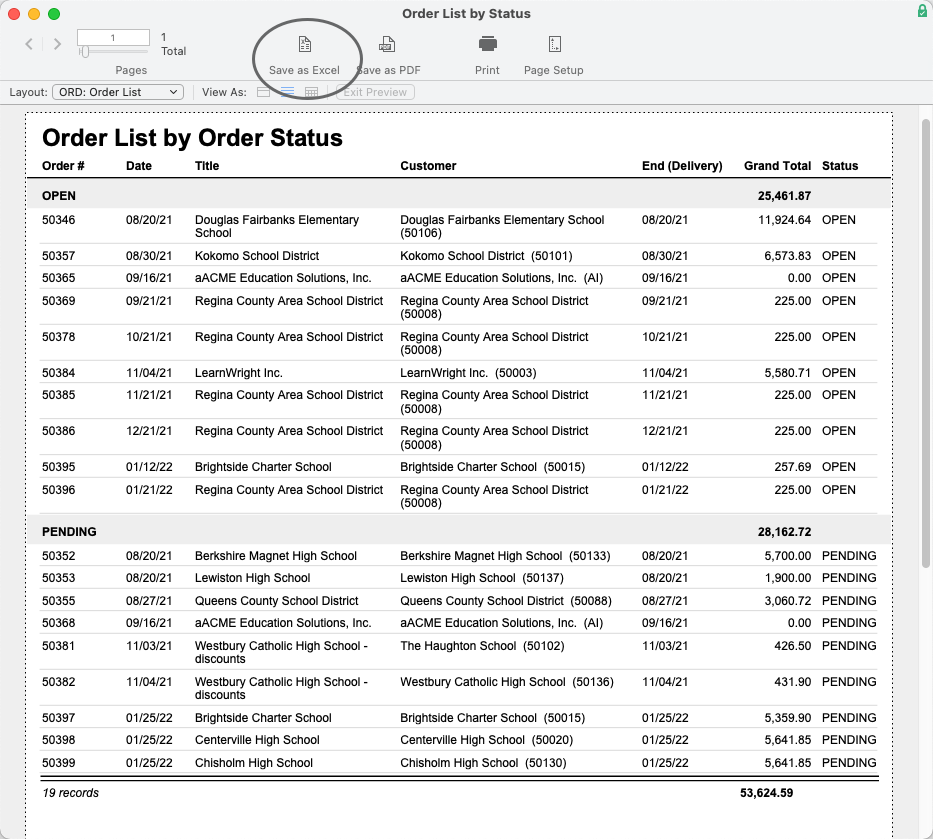Click the Save as Excel icon

(x=305, y=44)
